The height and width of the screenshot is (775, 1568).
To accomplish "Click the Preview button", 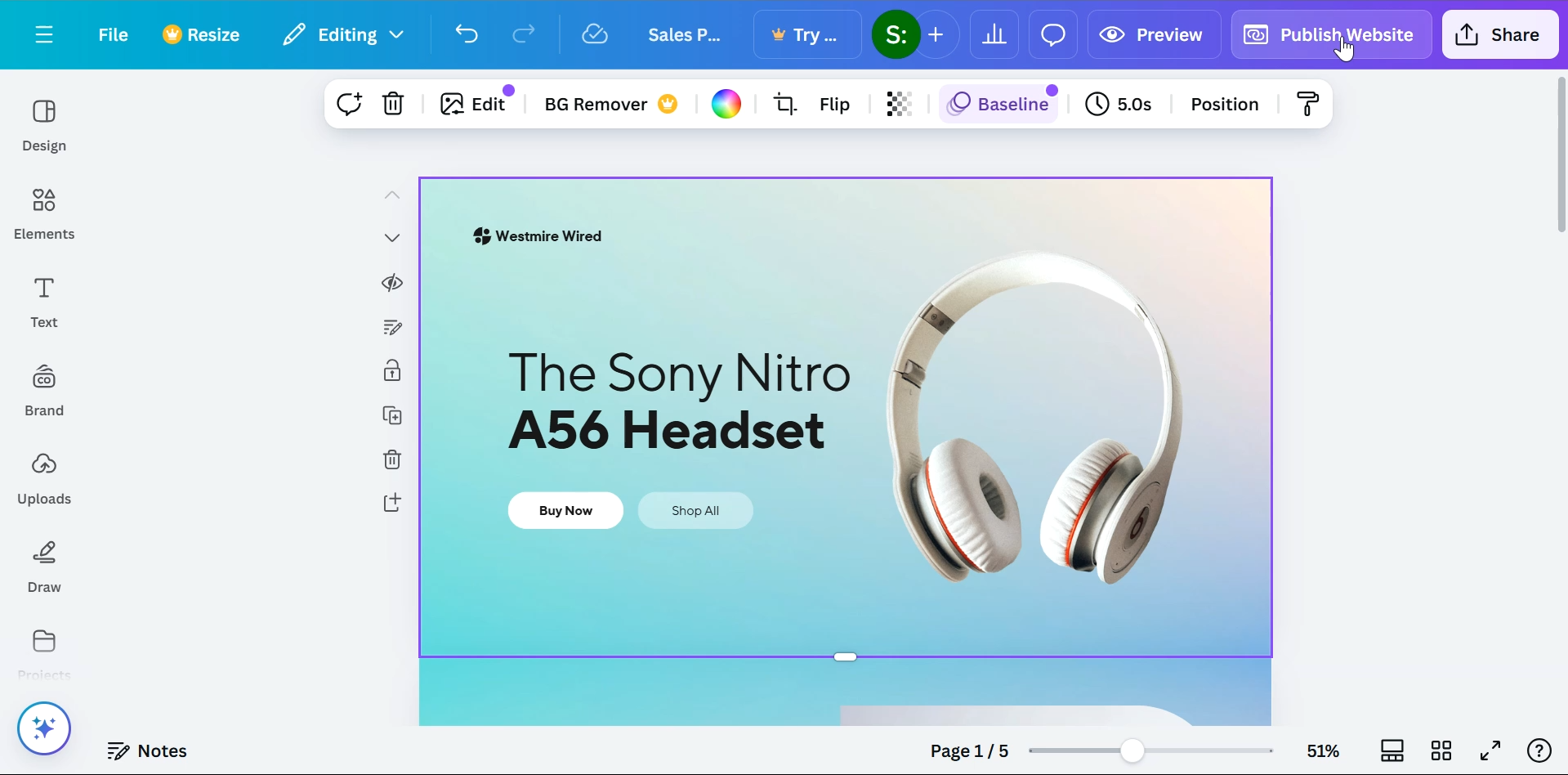I will pyautogui.click(x=1154, y=34).
